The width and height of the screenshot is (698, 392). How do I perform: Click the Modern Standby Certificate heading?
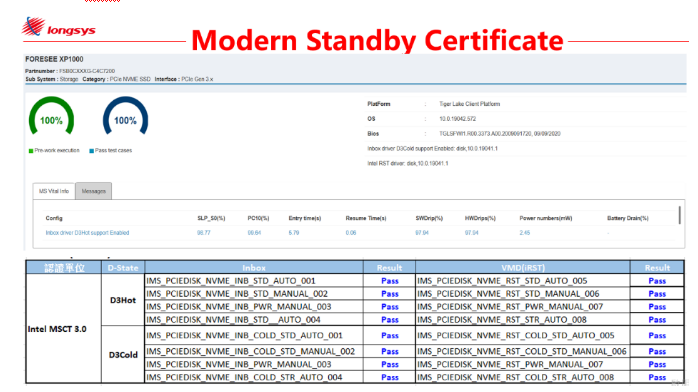(377, 40)
